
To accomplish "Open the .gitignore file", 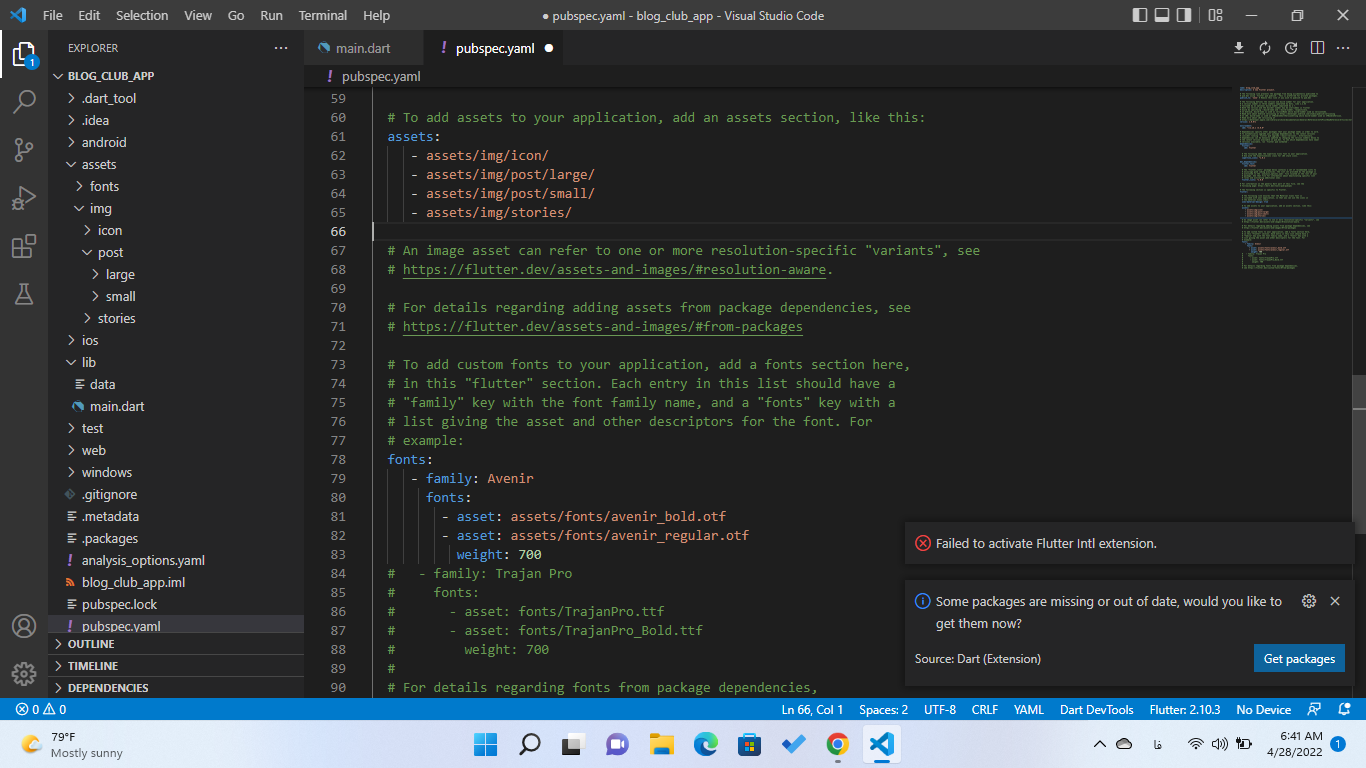I will tap(176, 494).
